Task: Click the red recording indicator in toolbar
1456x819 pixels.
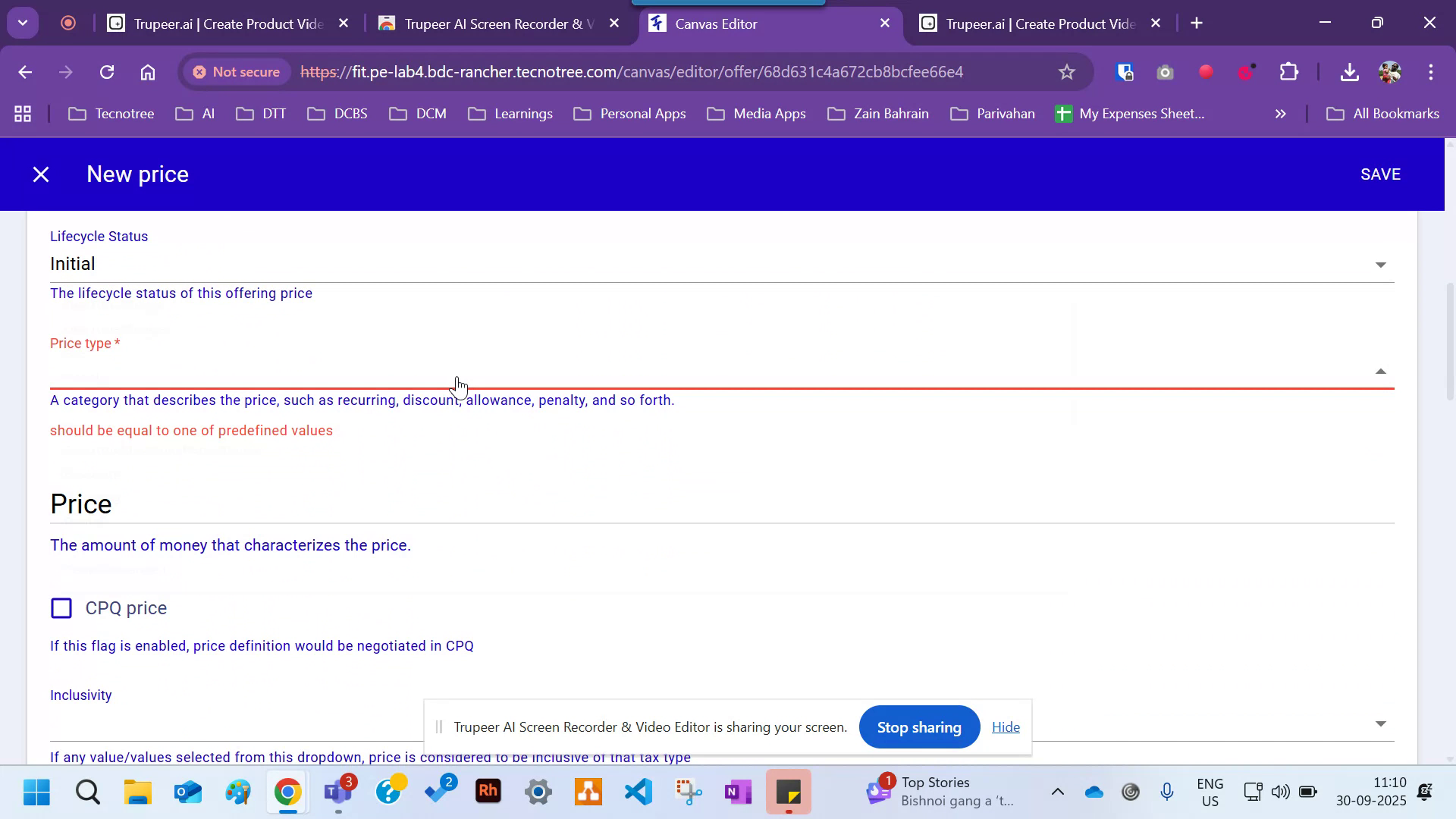Action: [x=1206, y=72]
